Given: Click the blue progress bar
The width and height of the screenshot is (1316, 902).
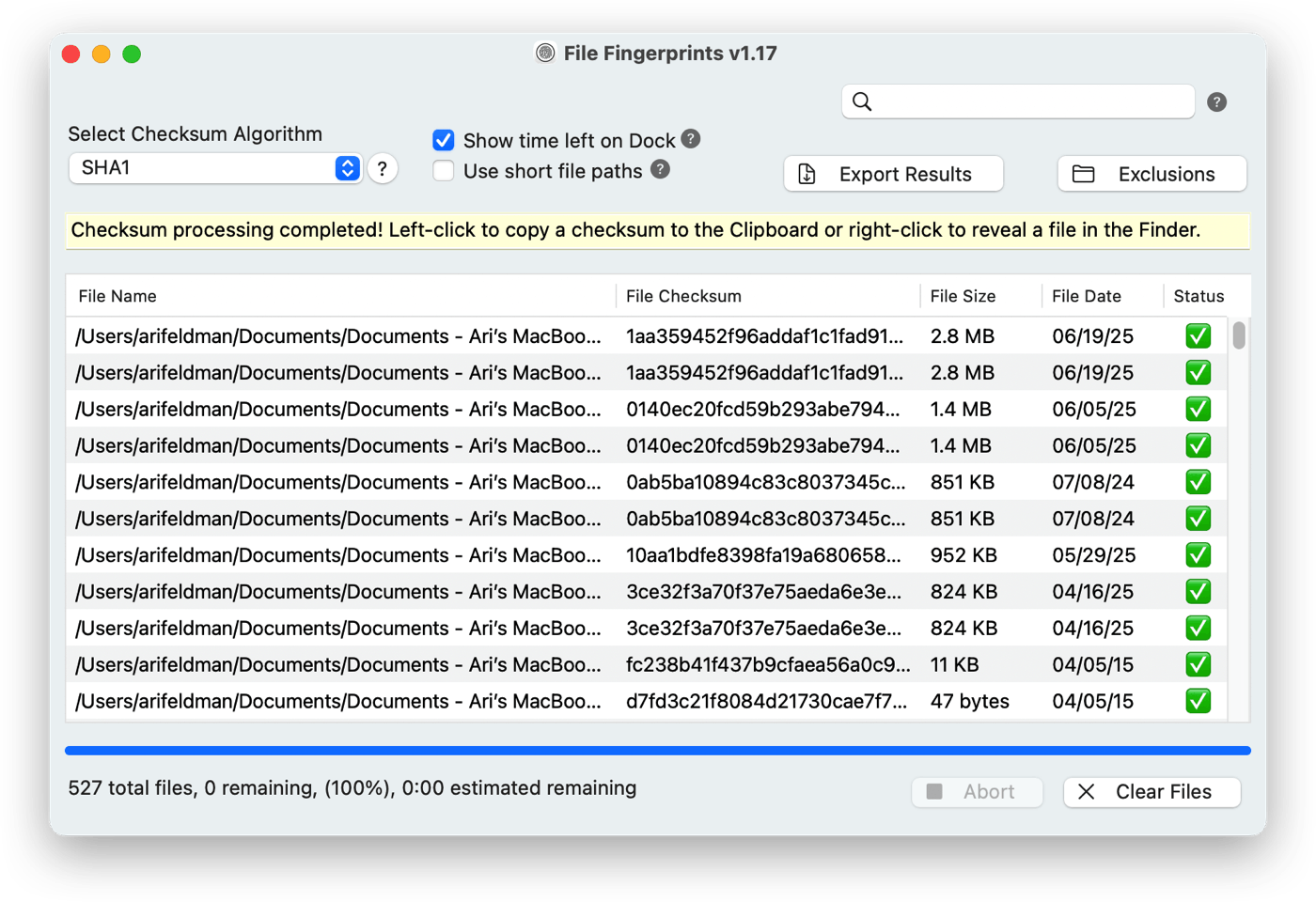Looking at the screenshot, I should click(658, 750).
